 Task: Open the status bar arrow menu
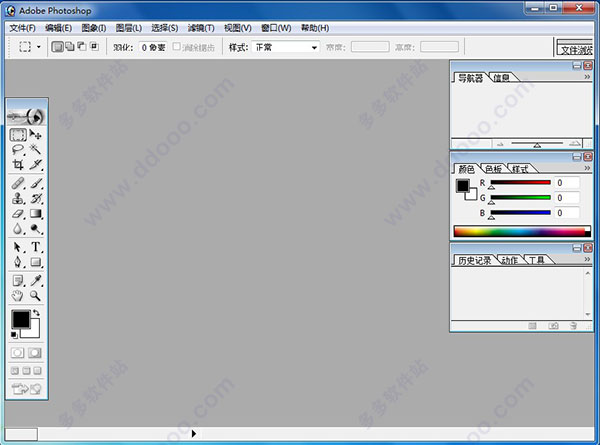(x=194, y=434)
